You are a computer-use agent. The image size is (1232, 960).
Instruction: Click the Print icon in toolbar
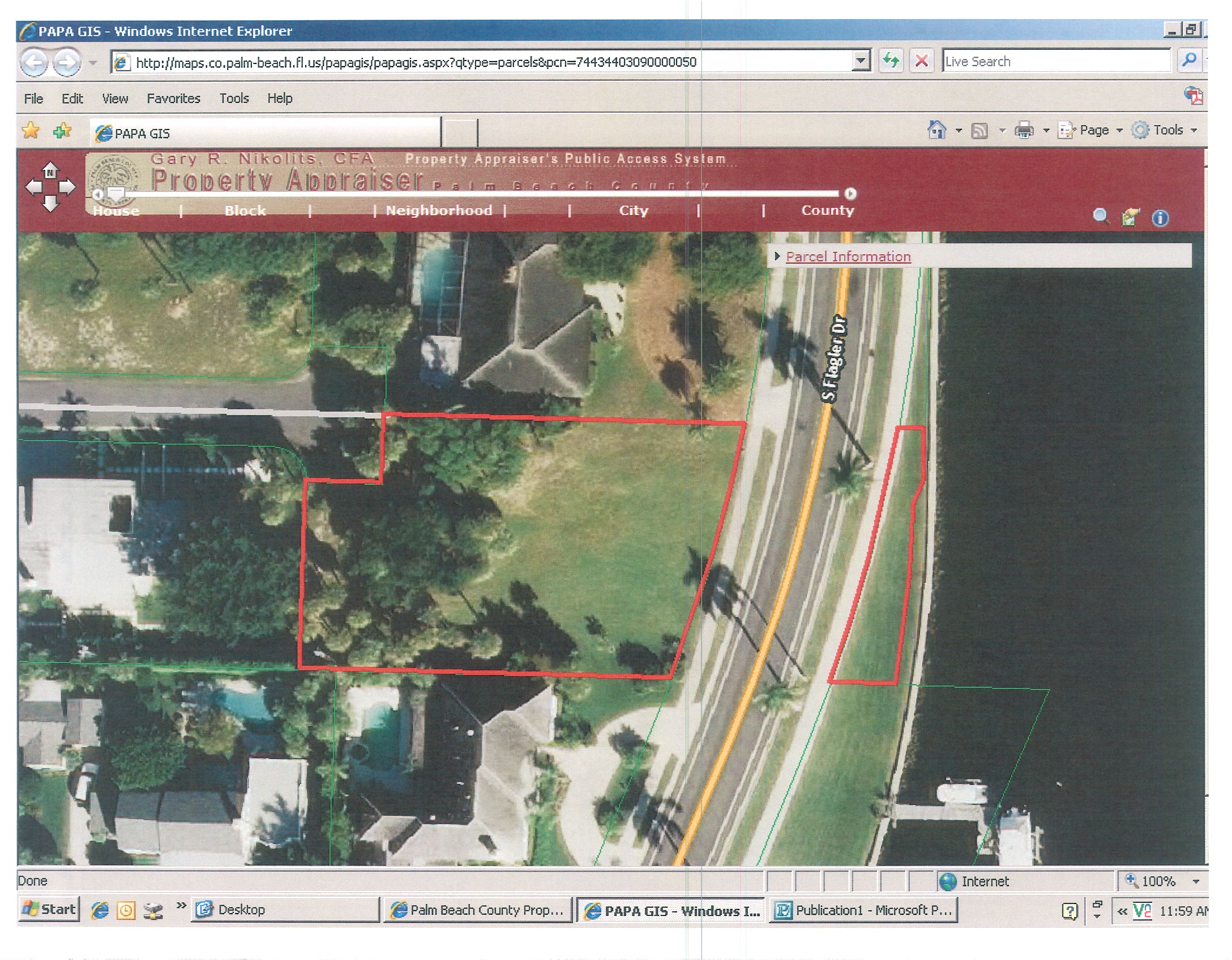pos(1024,131)
